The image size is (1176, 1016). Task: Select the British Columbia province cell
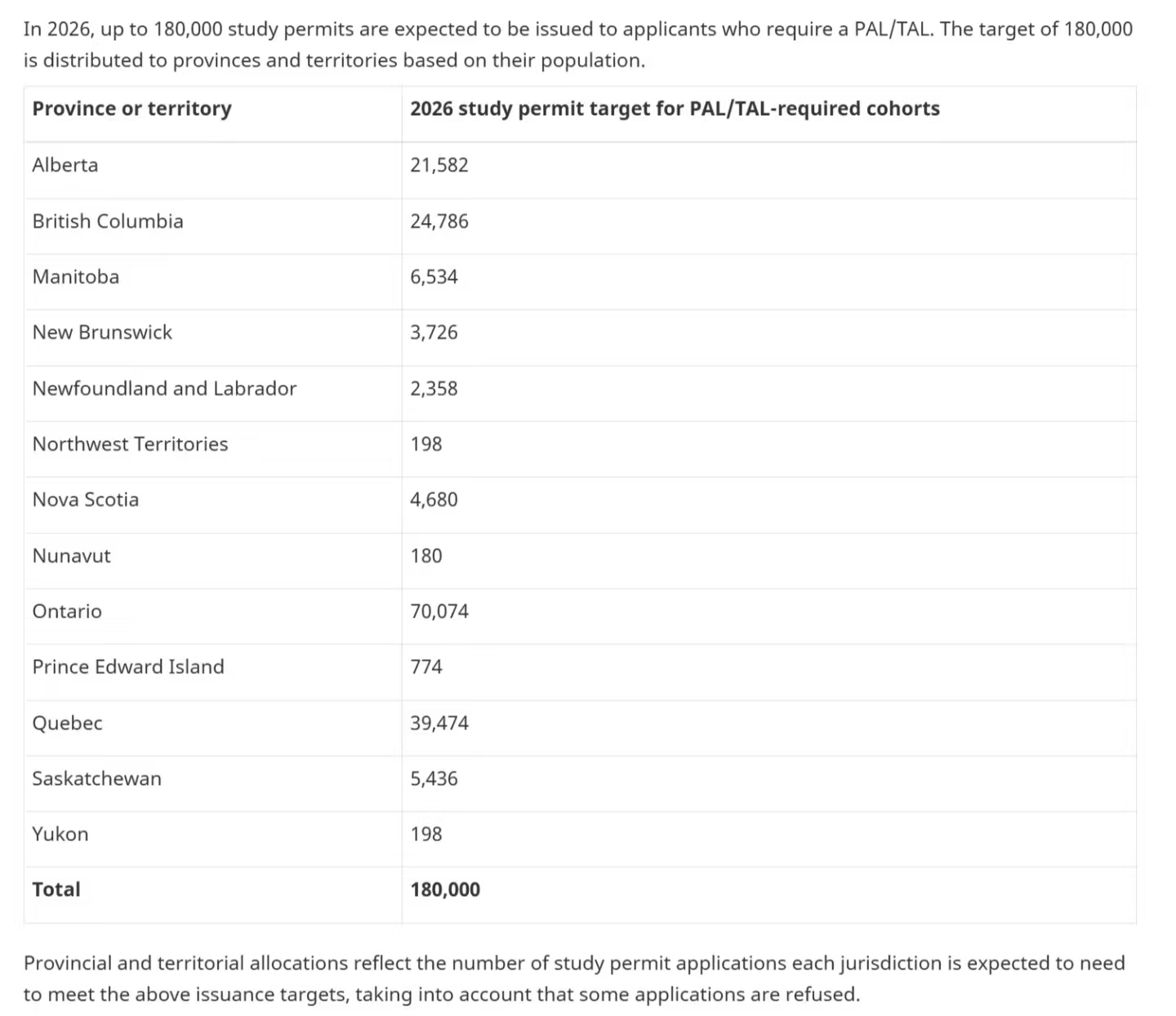click(x=108, y=221)
